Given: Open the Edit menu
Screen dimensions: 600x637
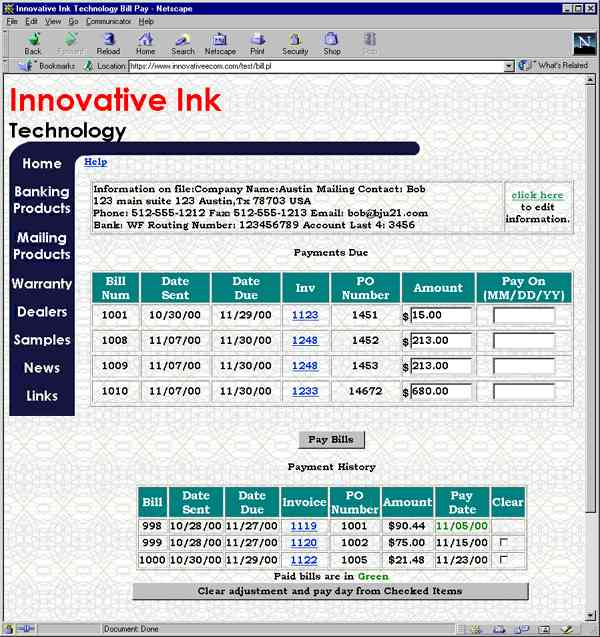Looking at the screenshot, I should [x=31, y=22].
